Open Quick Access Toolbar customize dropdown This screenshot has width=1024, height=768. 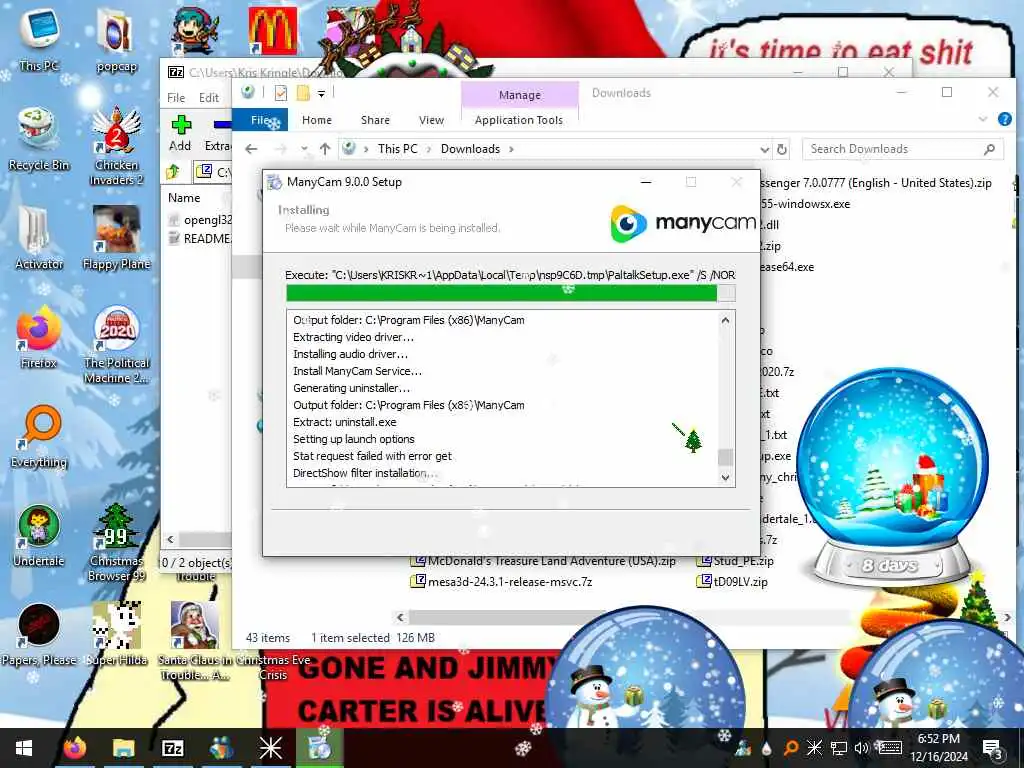321,94
